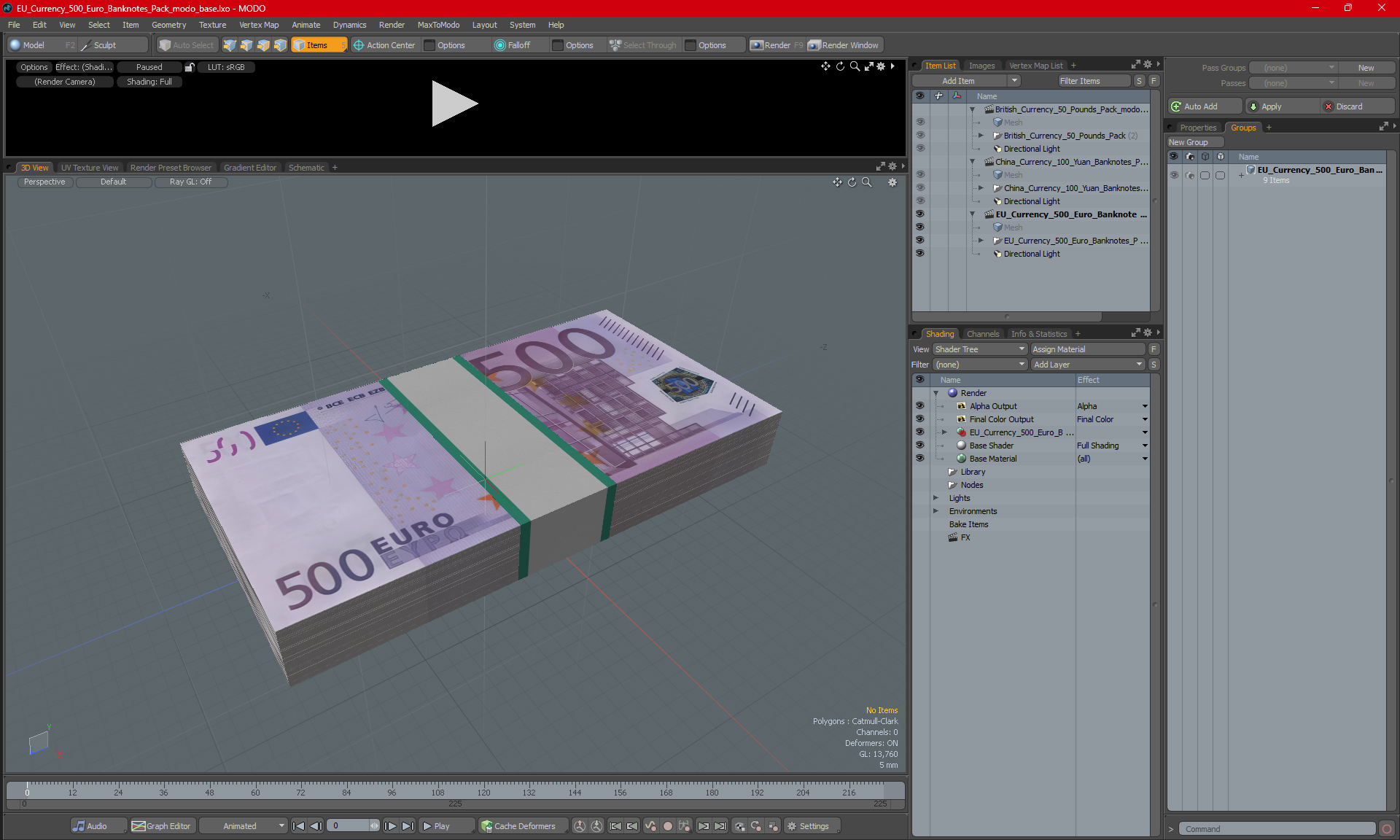Open the Action Center tool

[x=384, y=45]
